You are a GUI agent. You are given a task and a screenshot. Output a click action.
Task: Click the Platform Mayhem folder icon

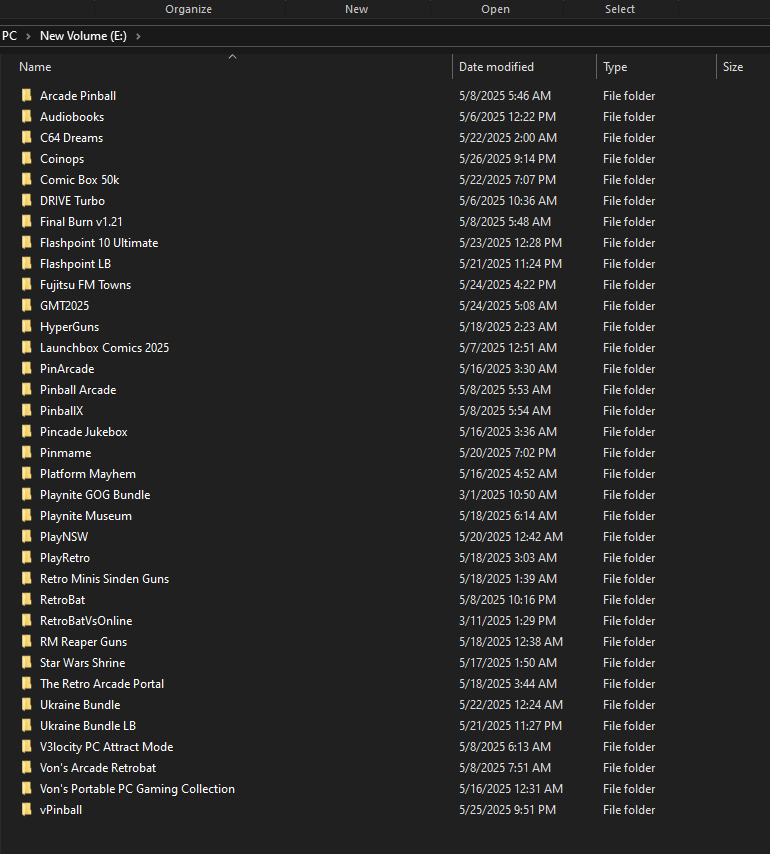click(26, 474)
